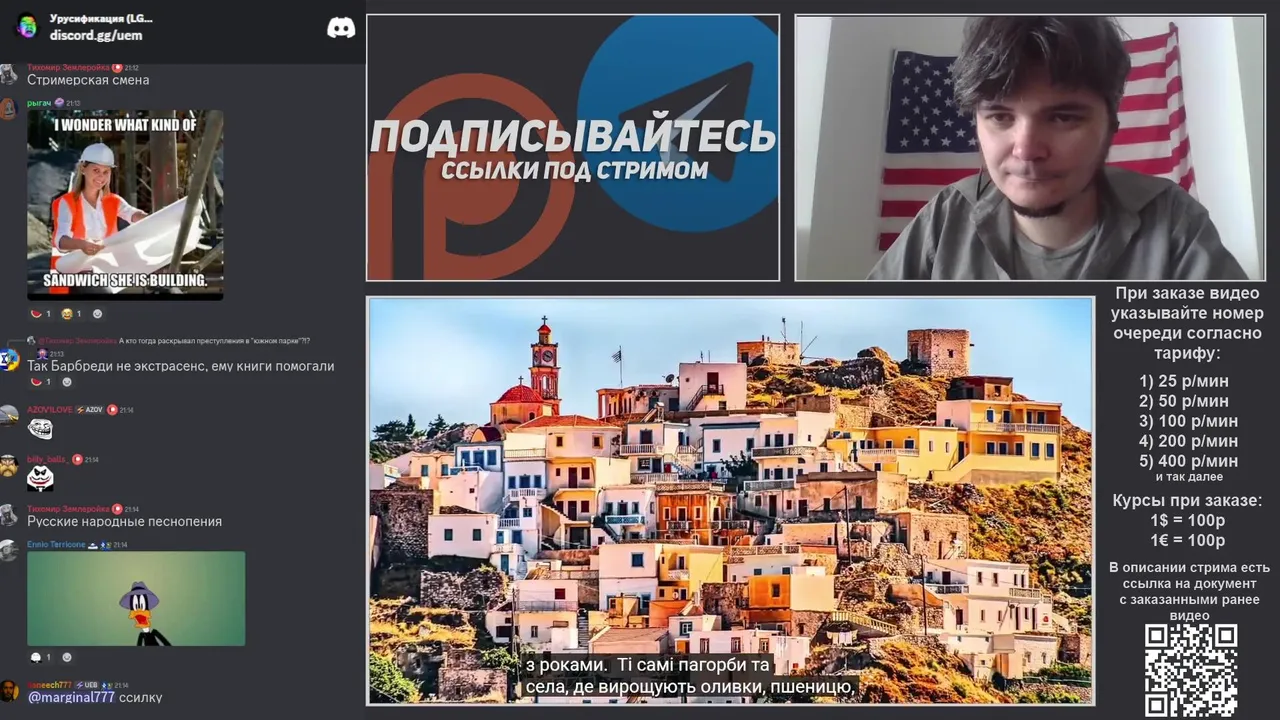Viewport: 1280px width, 720px height.
Task: Click the joker face emoji from billy_balls_
Action: point(40,478)
